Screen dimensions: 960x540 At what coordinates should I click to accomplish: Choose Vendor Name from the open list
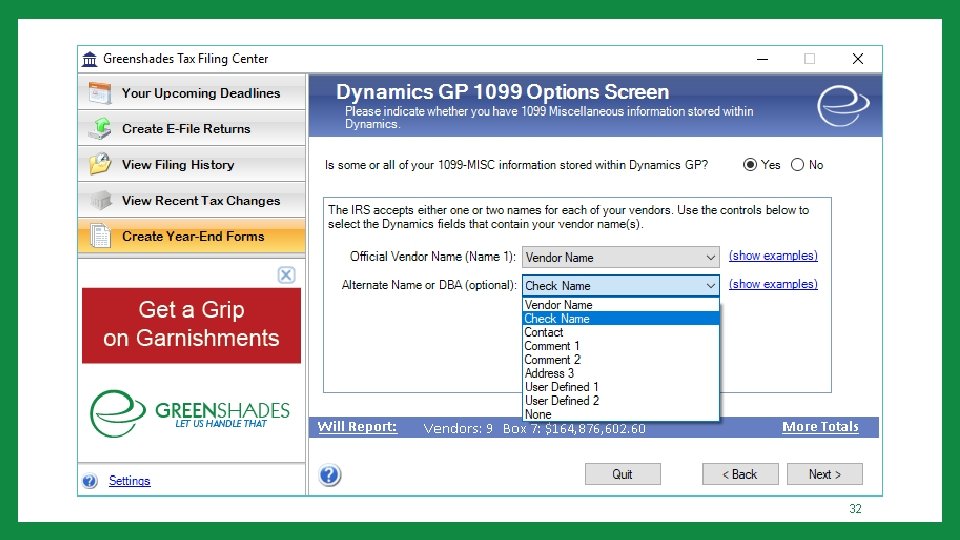620,305
